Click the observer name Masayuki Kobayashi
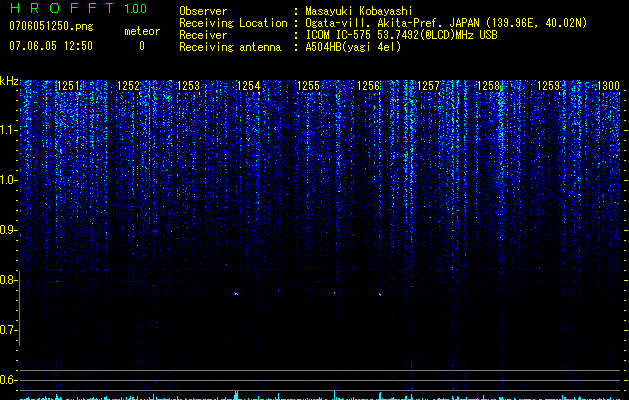The width and height of the screenshot is (629, 400). (x=359, y=11)
